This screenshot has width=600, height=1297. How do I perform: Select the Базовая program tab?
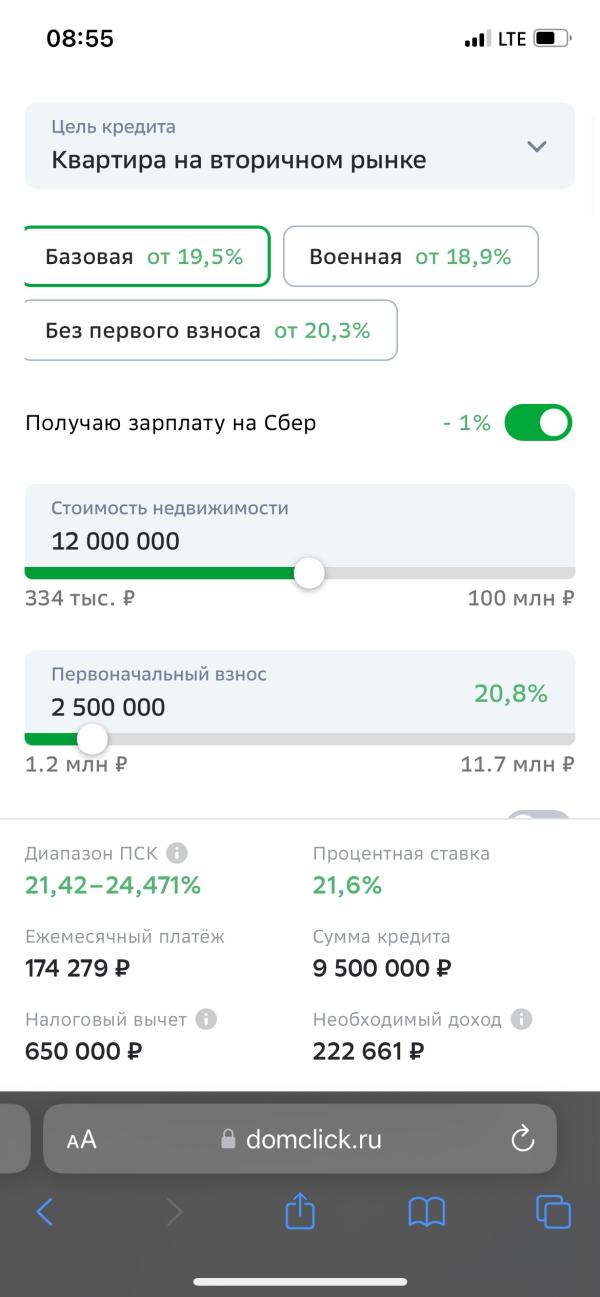pyautogui.click(x=146, y=257)
